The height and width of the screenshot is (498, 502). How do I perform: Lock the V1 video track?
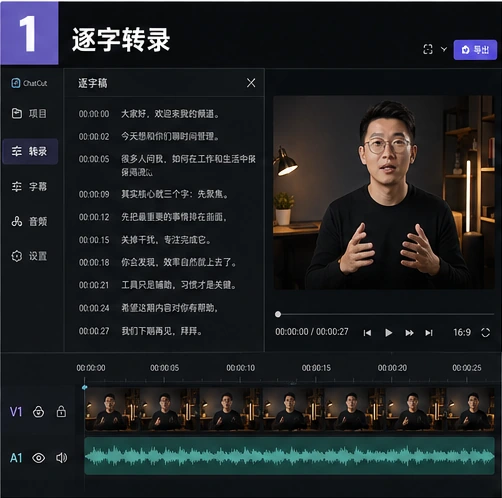61,412
